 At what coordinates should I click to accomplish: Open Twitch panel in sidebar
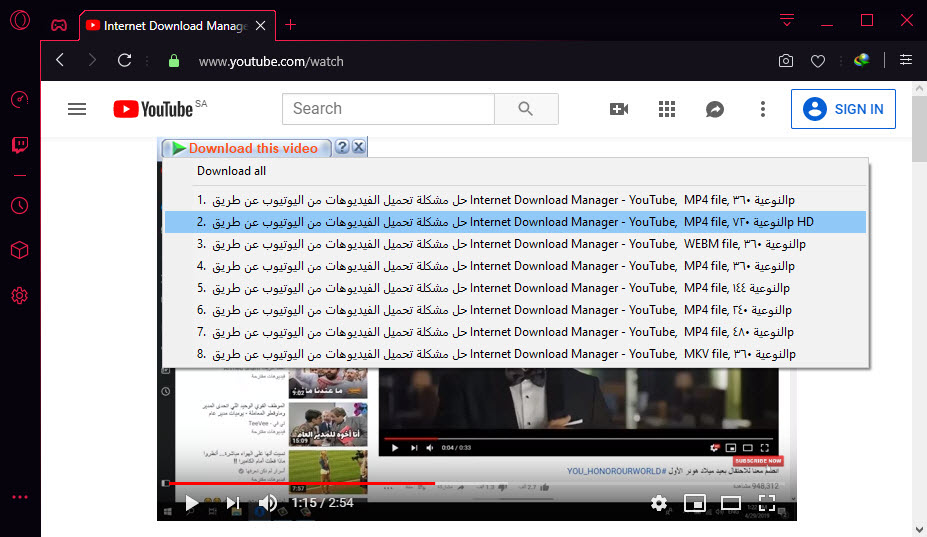pyautogui.click(x=20, y=145)
